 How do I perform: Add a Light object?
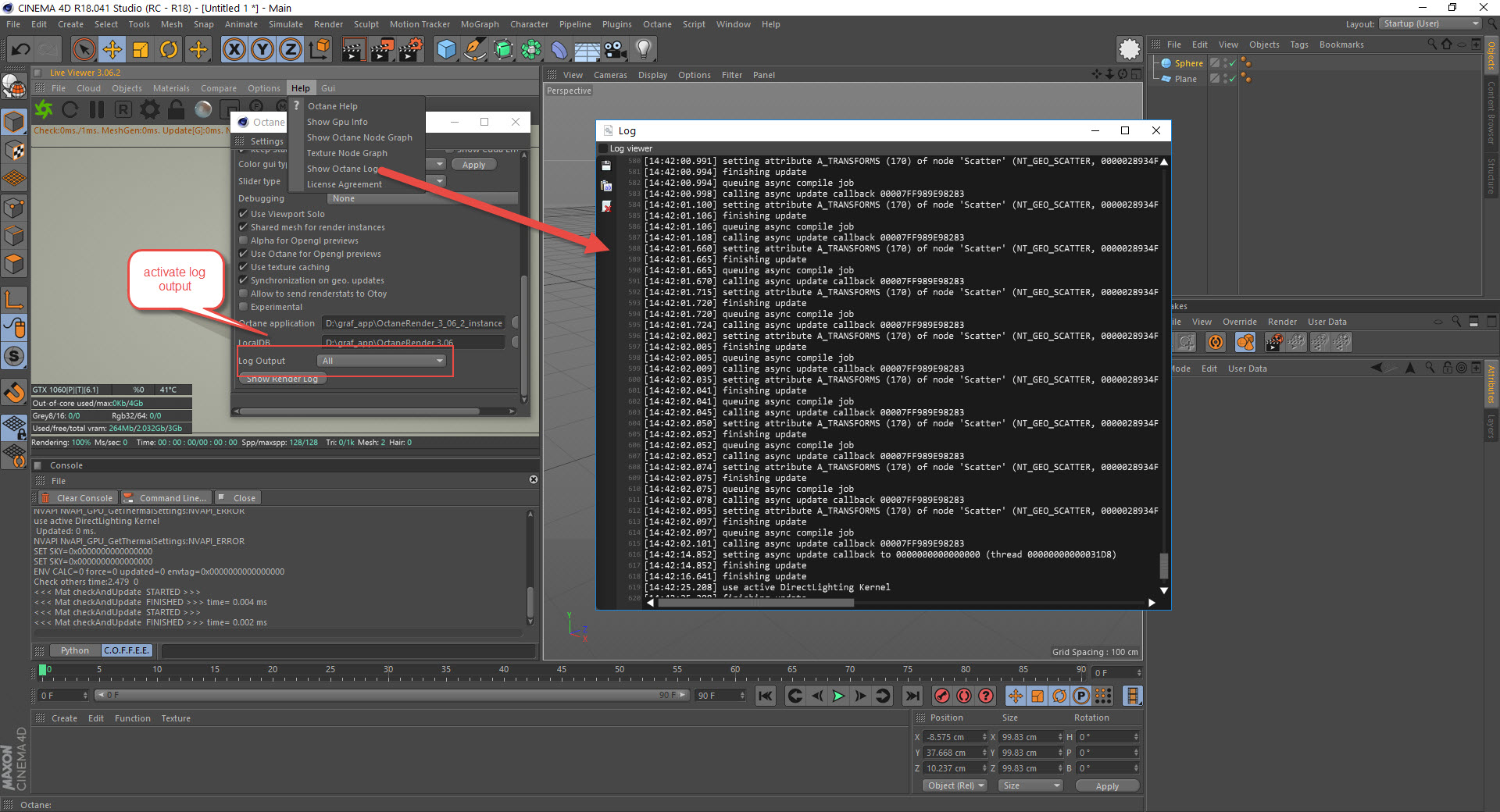(644, 49)
